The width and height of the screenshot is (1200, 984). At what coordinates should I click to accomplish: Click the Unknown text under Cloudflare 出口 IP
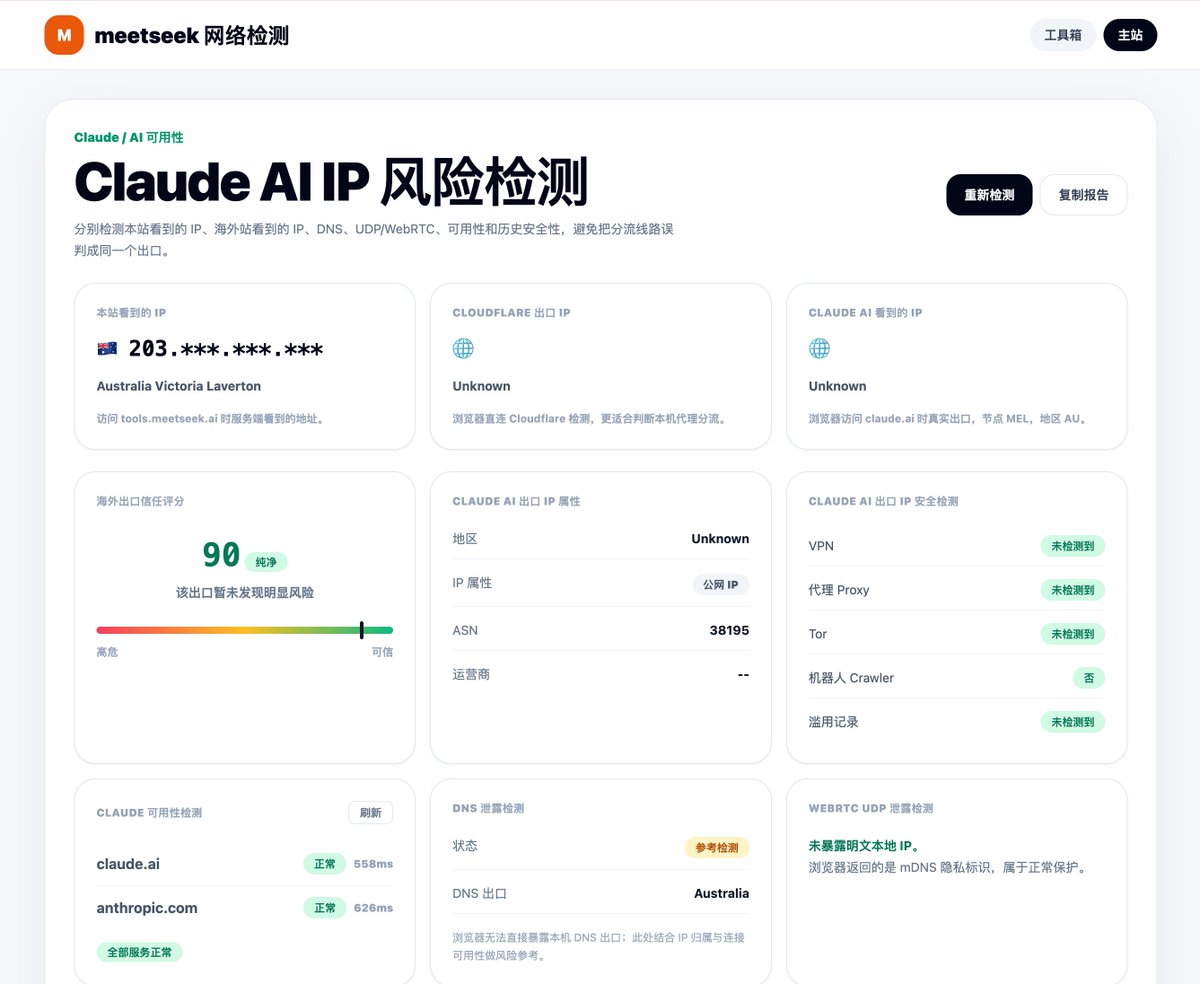(x=482, y=386)
